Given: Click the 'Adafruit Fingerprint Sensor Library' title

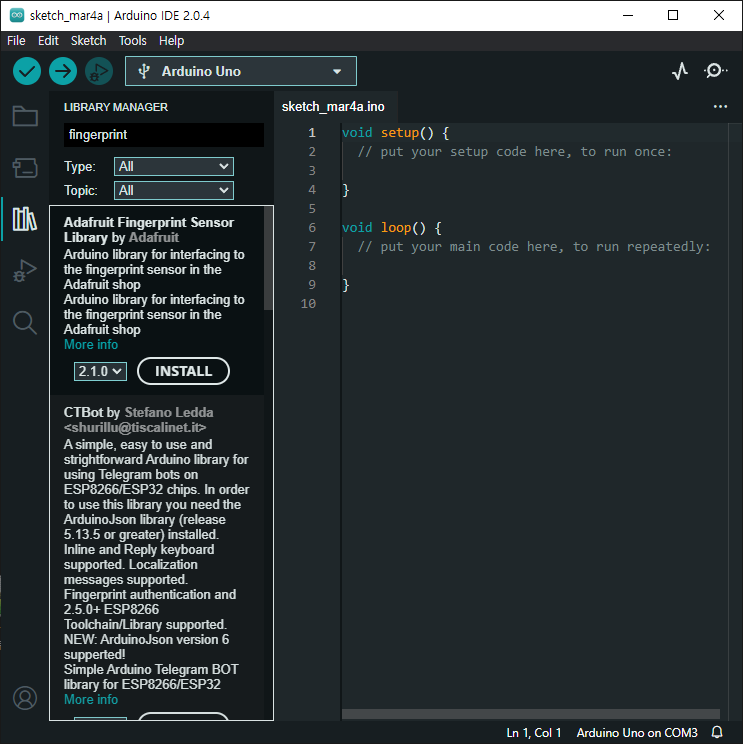Looking at the screenshot, I should pos(149,230).
